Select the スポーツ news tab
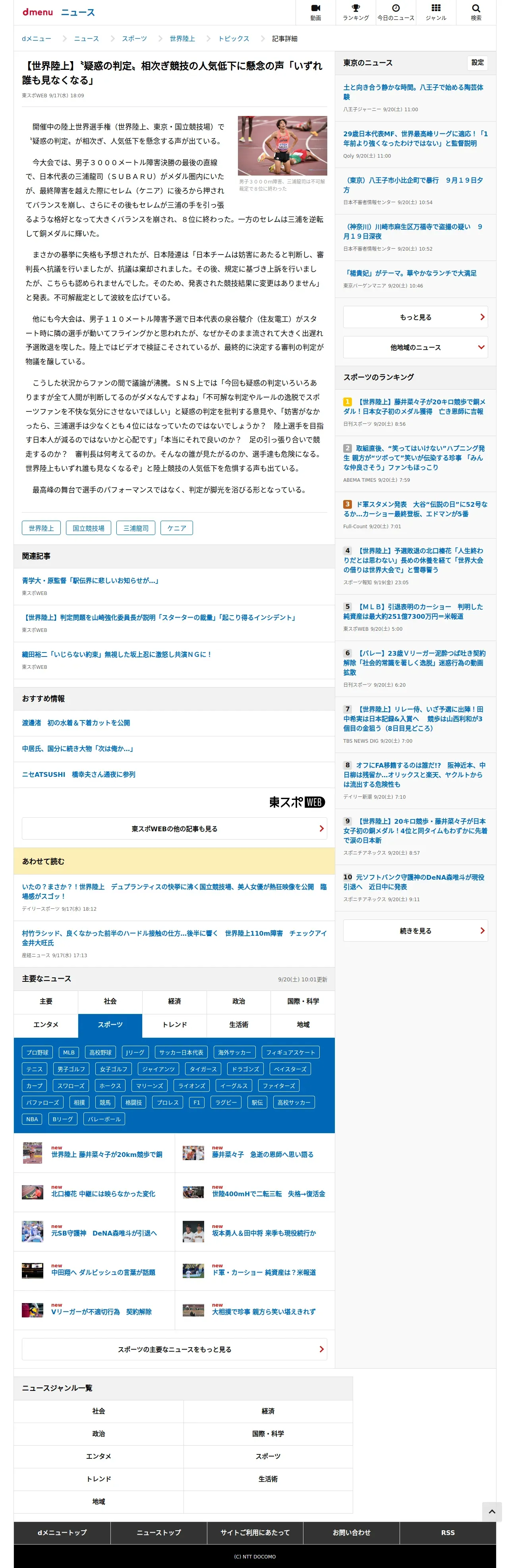Viewport: 510px width, 1568px height. 110,1025
